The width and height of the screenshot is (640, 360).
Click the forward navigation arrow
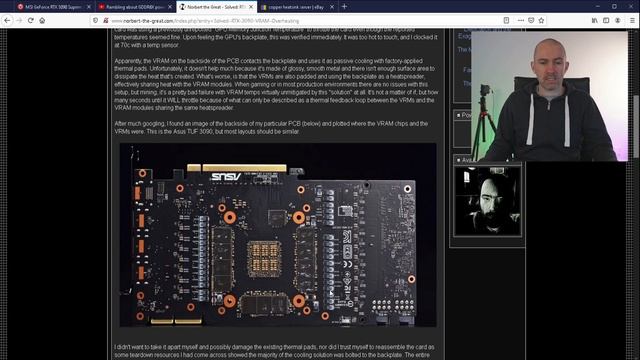(x=19, y=20)
